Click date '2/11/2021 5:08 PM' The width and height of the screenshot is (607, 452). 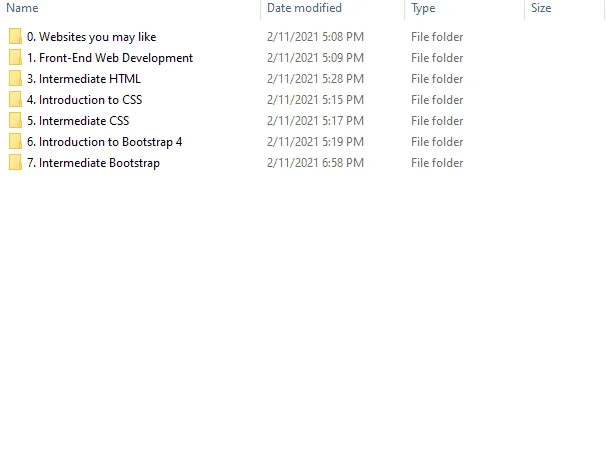pyautogui.click(x=316, y=37)
